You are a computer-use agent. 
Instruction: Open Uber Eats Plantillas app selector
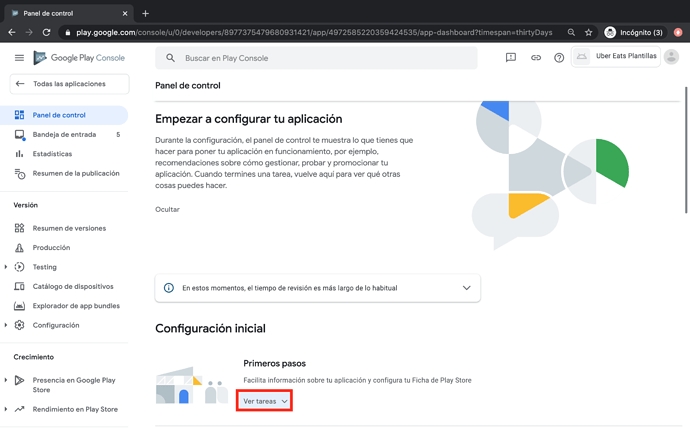pos(616,57)
